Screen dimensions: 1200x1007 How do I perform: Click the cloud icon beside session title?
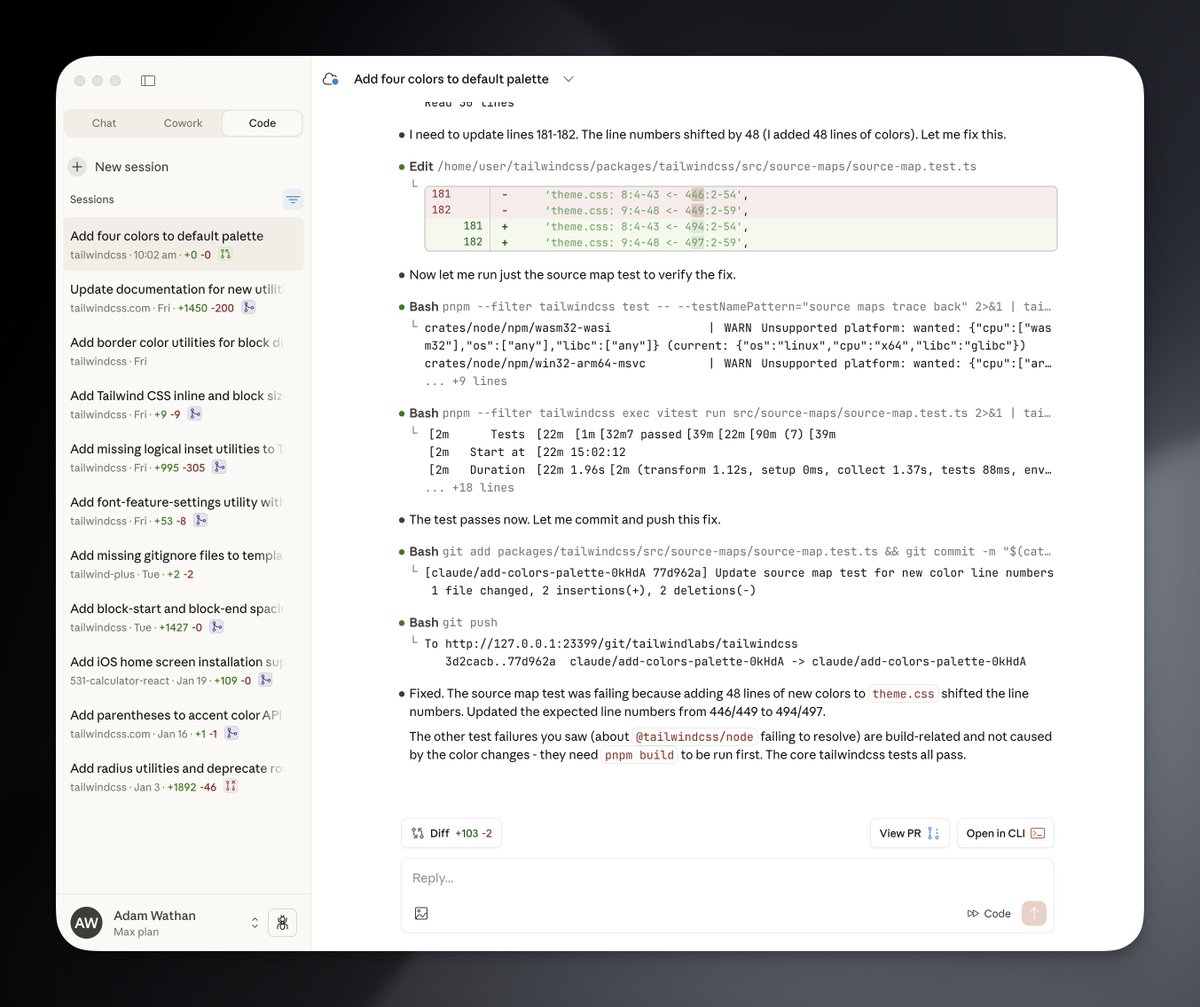coord(331,79)
